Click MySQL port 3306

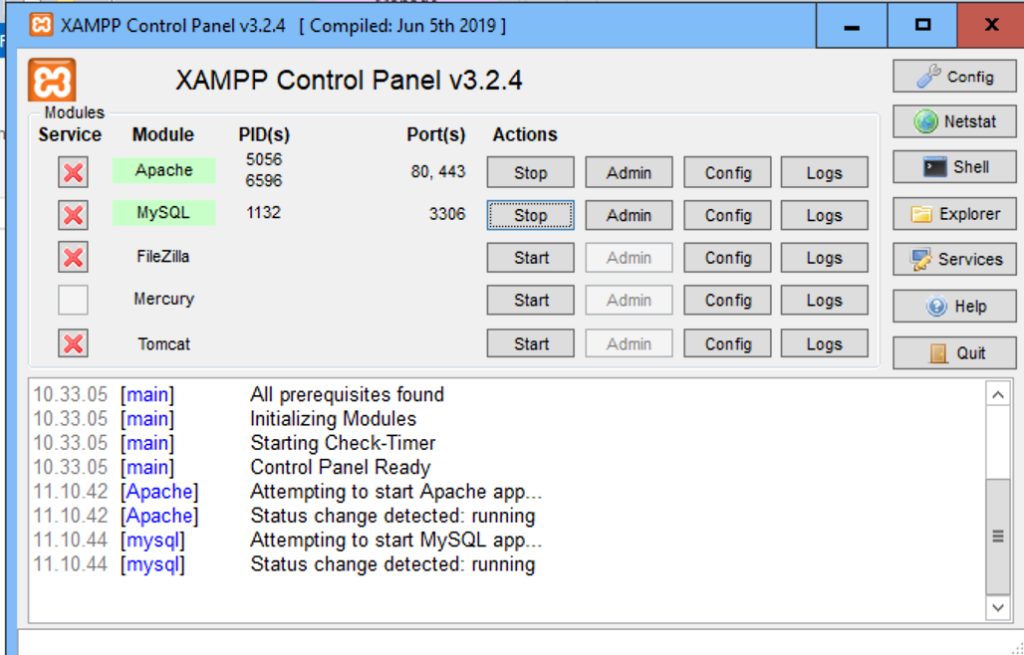[447, 214]
